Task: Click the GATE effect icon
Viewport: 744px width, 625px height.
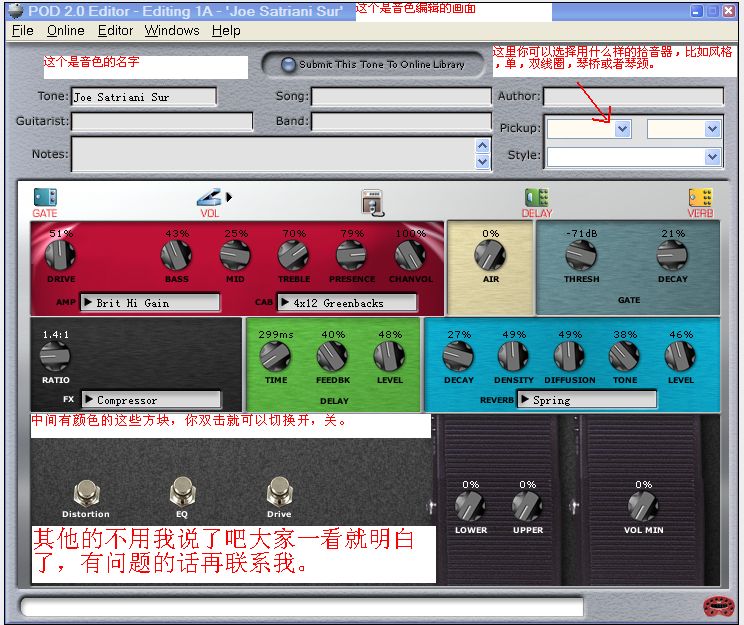Action: [x=45, y=197]
